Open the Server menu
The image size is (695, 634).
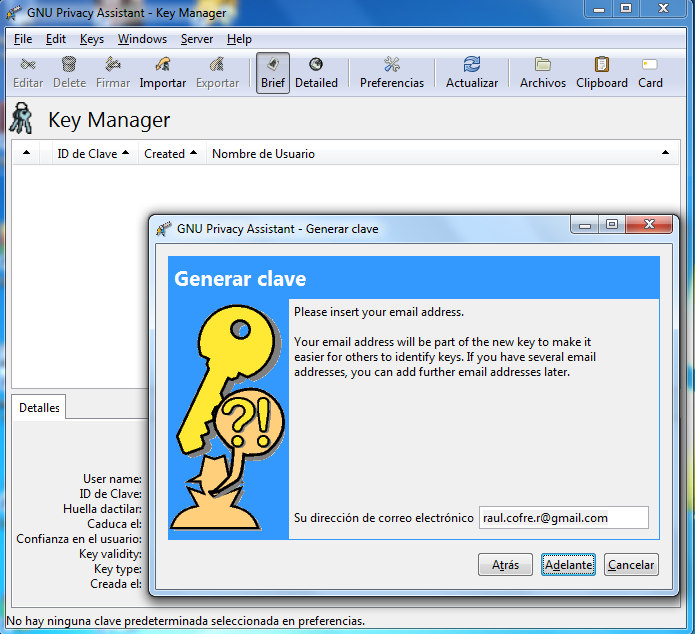coord(197,39)
